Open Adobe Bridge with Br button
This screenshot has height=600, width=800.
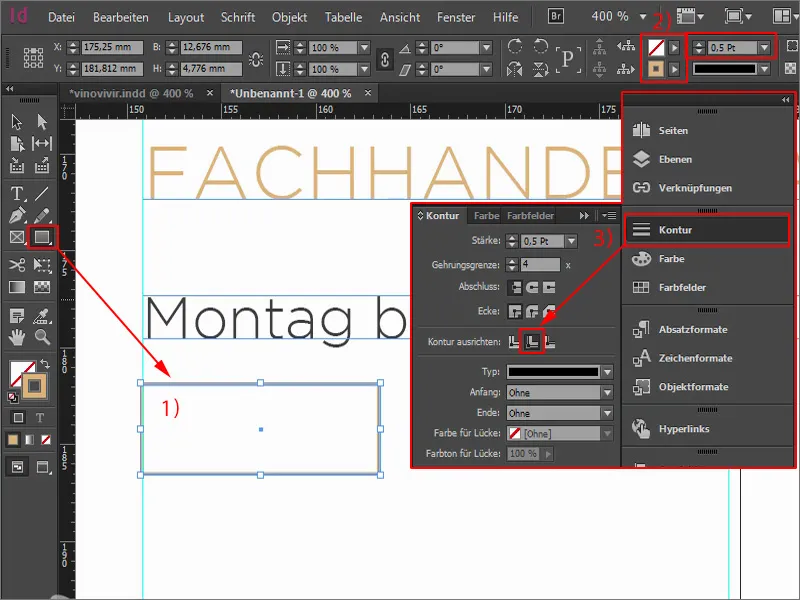tap(556, 16)
